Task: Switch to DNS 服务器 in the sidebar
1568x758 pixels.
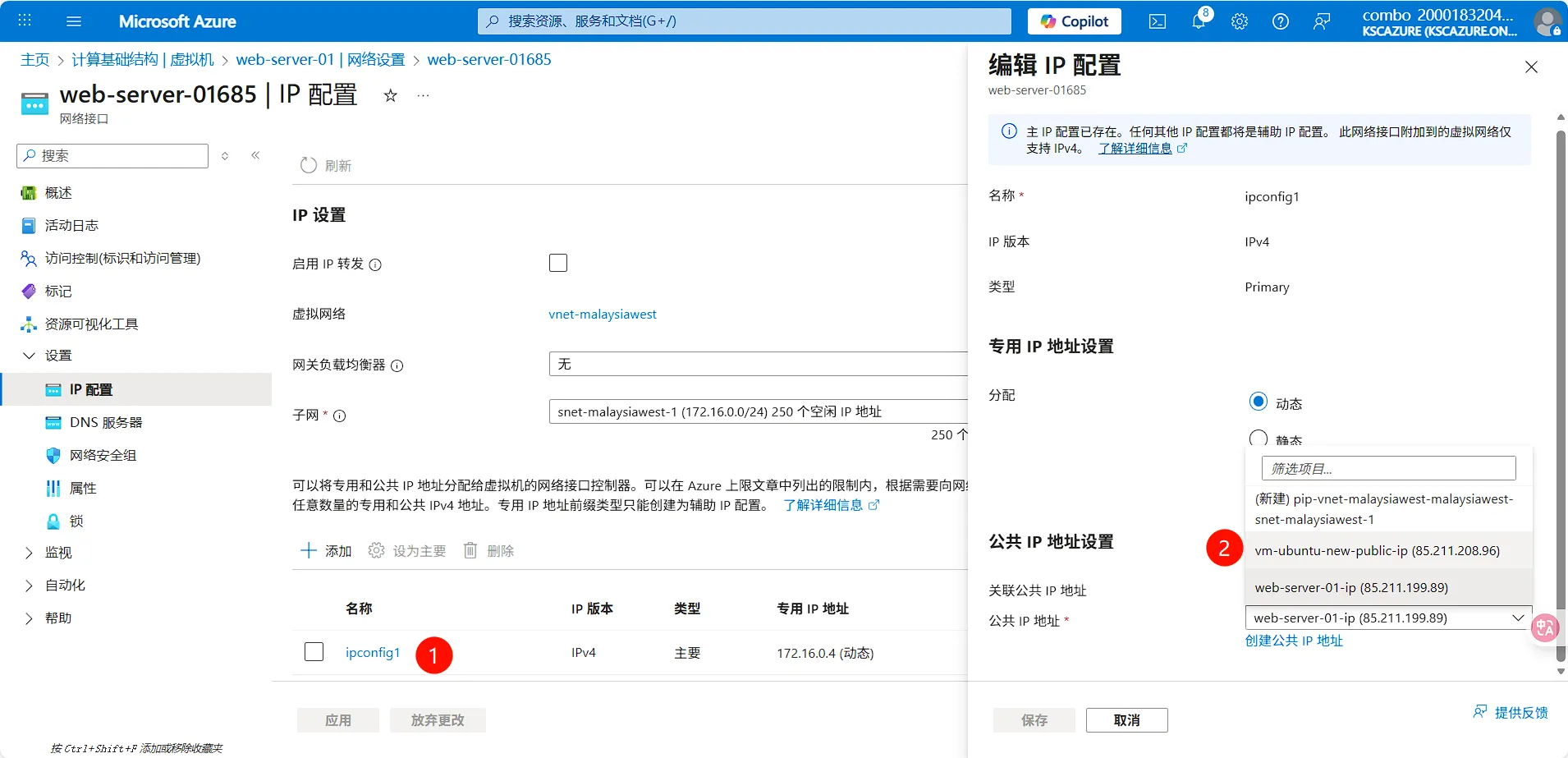Action: [x=105, y=421]
